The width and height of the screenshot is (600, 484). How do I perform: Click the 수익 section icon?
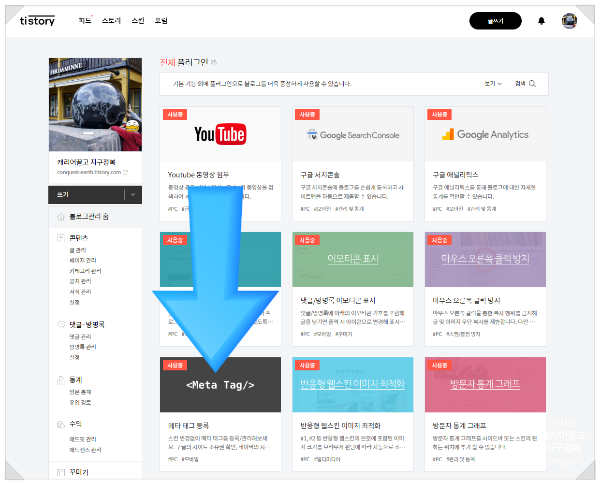point(60,424)
